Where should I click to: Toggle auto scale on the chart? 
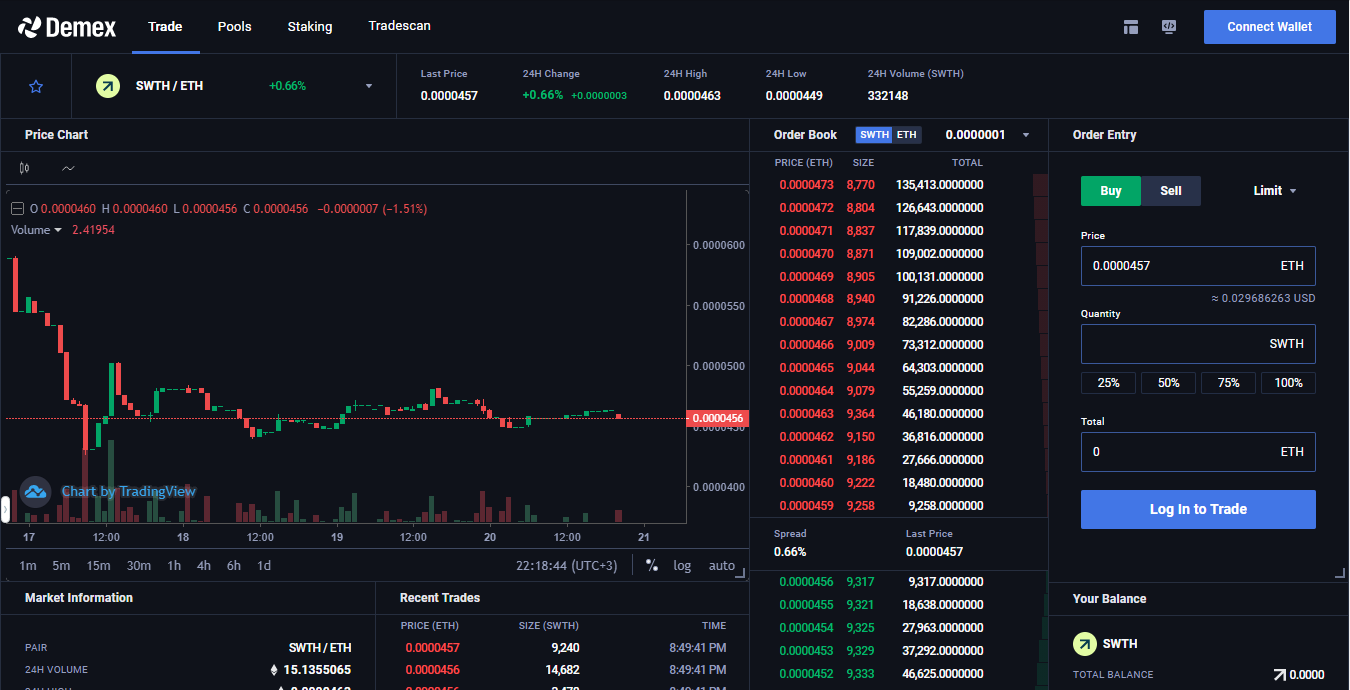722,566
